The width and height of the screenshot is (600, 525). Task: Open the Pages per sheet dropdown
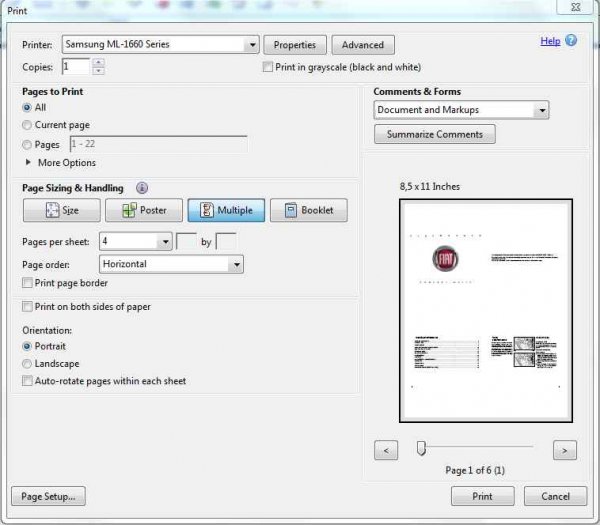click(x=164, y=241)
